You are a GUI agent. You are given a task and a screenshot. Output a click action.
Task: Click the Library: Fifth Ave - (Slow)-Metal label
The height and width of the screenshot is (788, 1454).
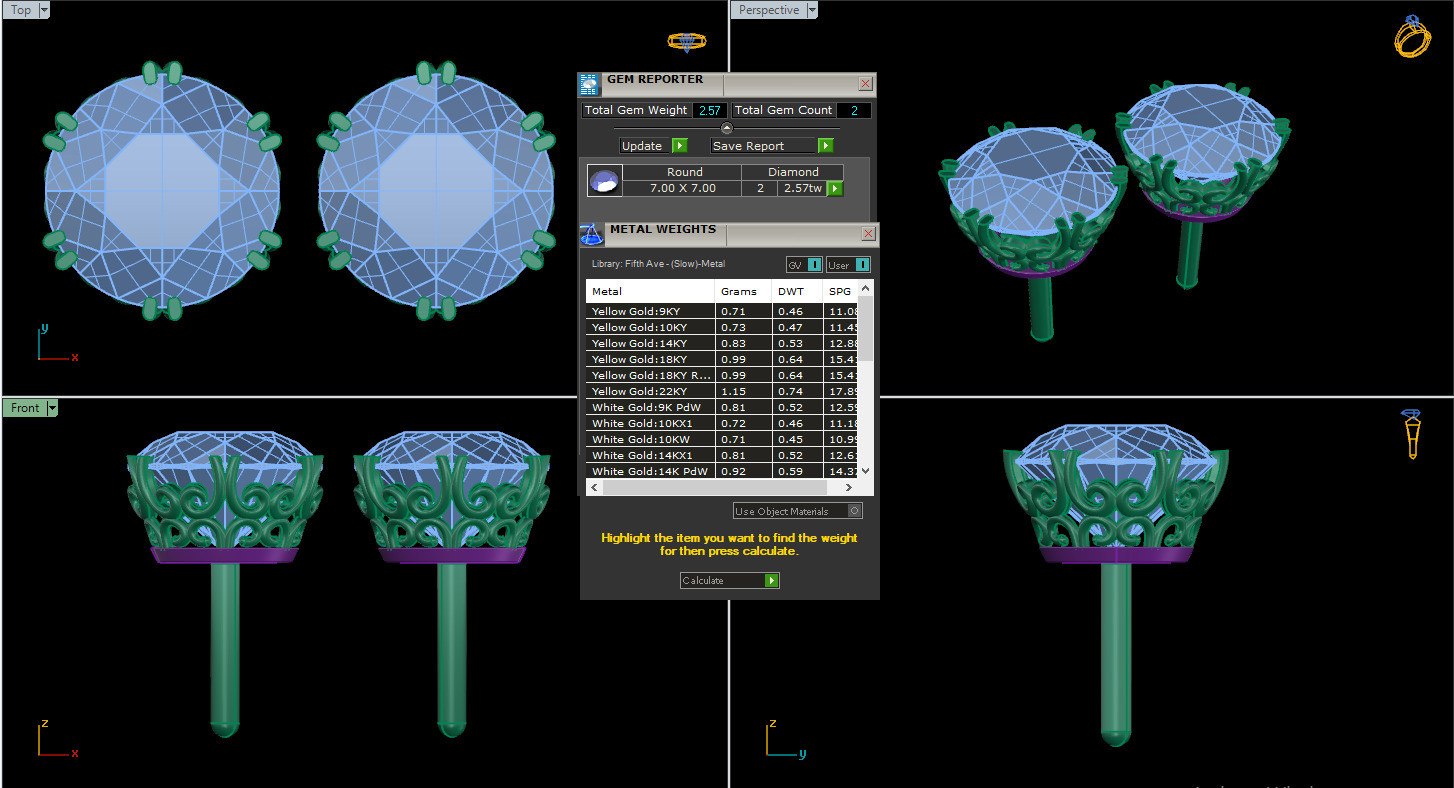[658, 264]
